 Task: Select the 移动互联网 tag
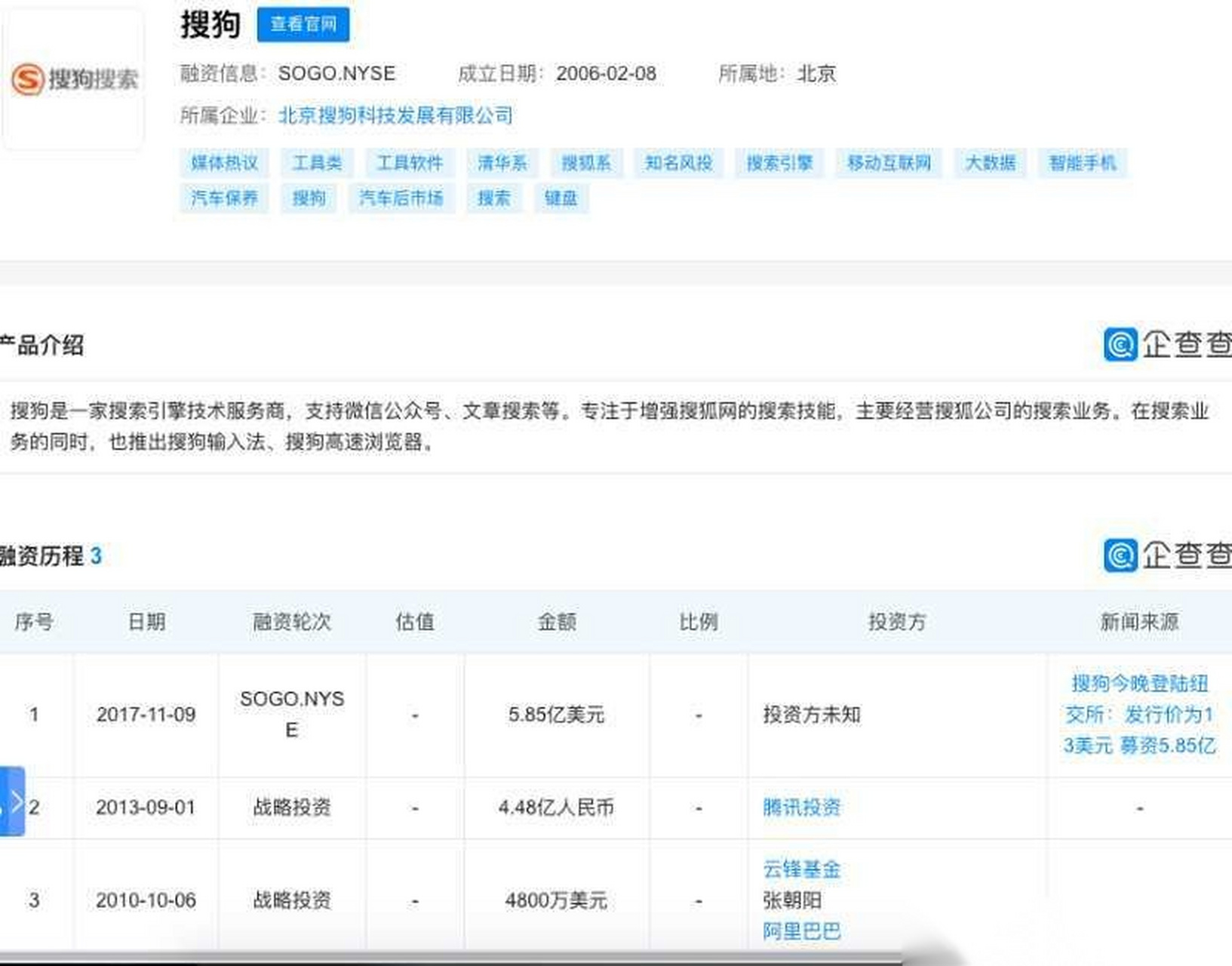[x=889, y=163]
